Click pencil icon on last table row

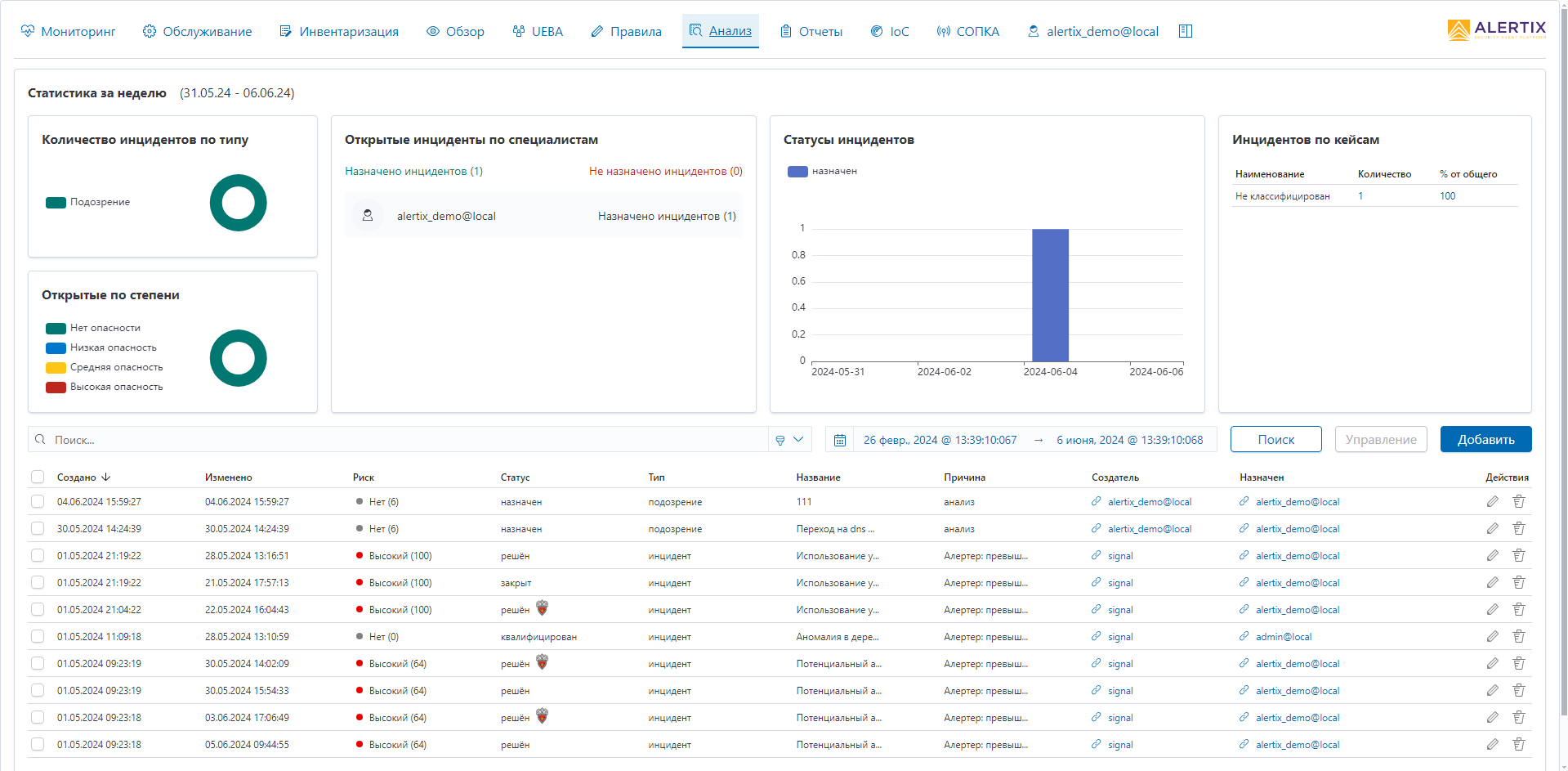(1493, 744)
